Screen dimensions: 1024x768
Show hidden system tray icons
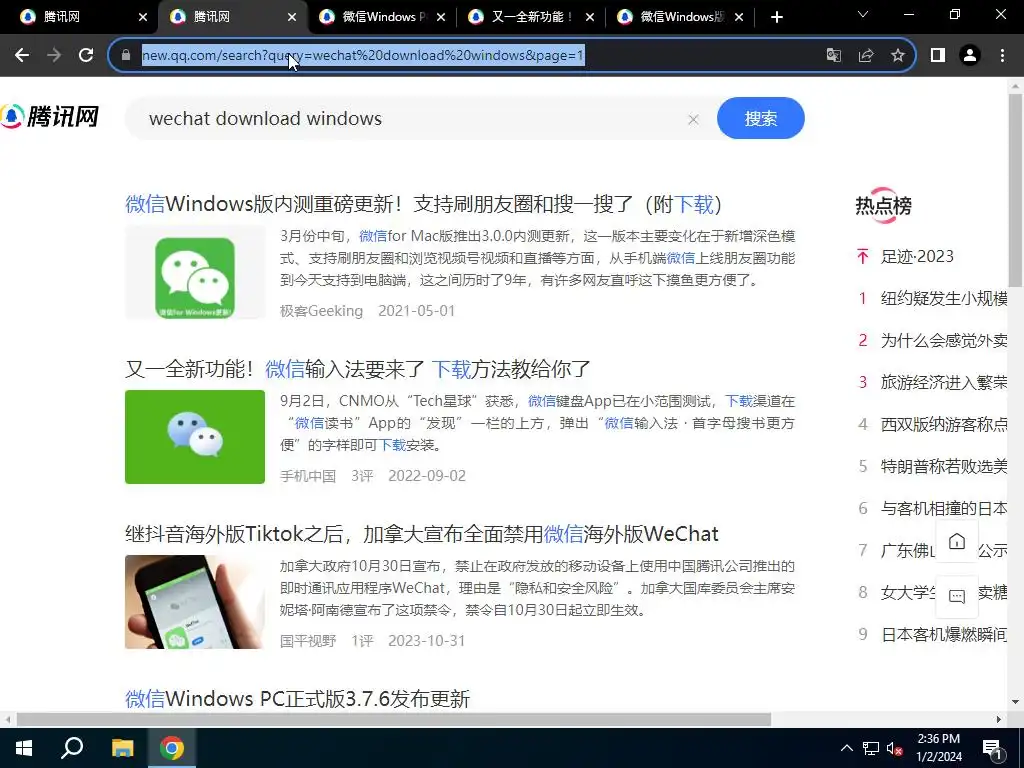tap(846, 748)
